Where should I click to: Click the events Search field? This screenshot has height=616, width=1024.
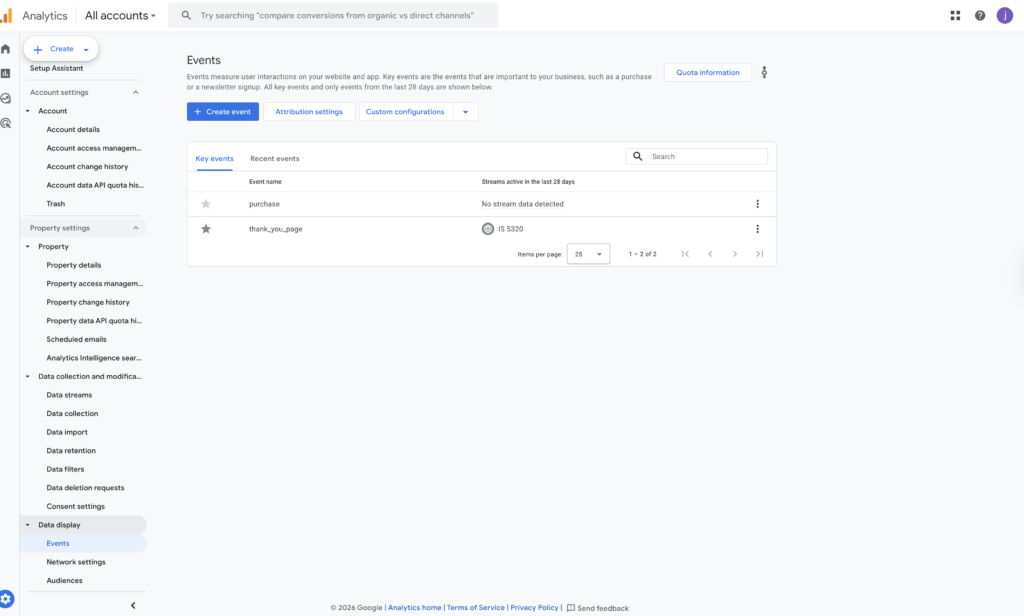[x=706, y=157]
